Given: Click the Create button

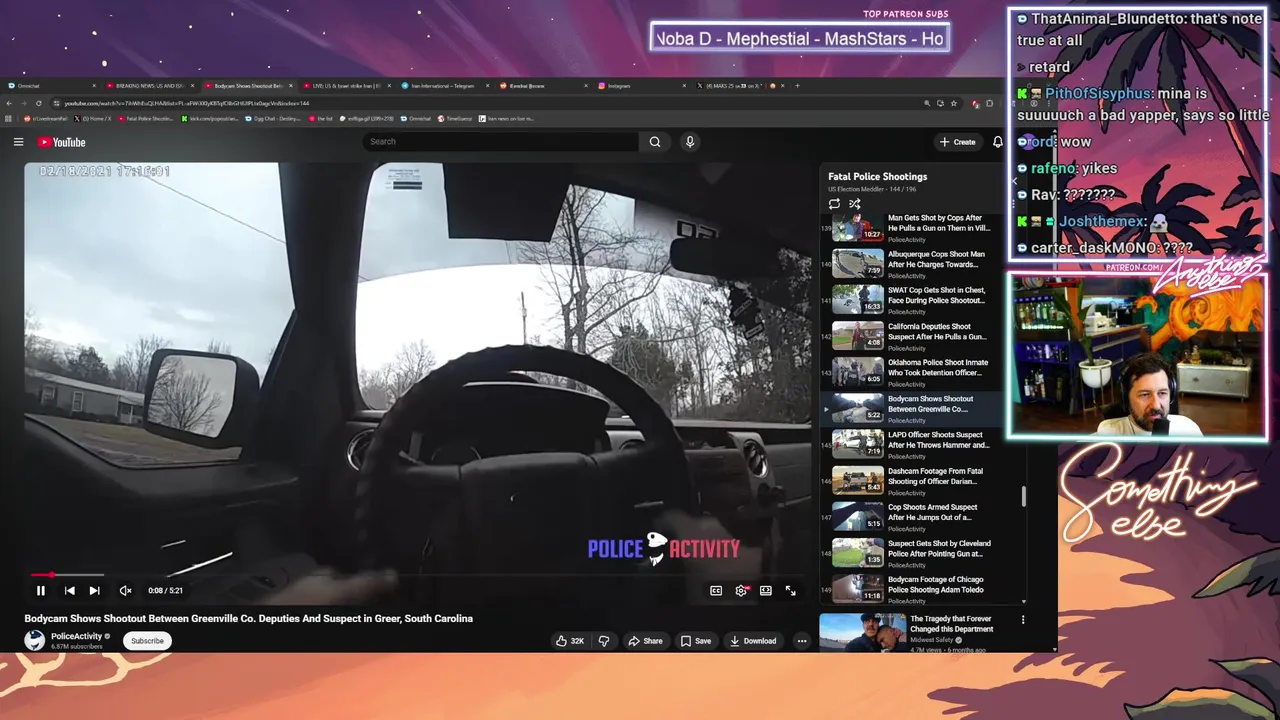Looking at the screenshot, I should point(957,142).
